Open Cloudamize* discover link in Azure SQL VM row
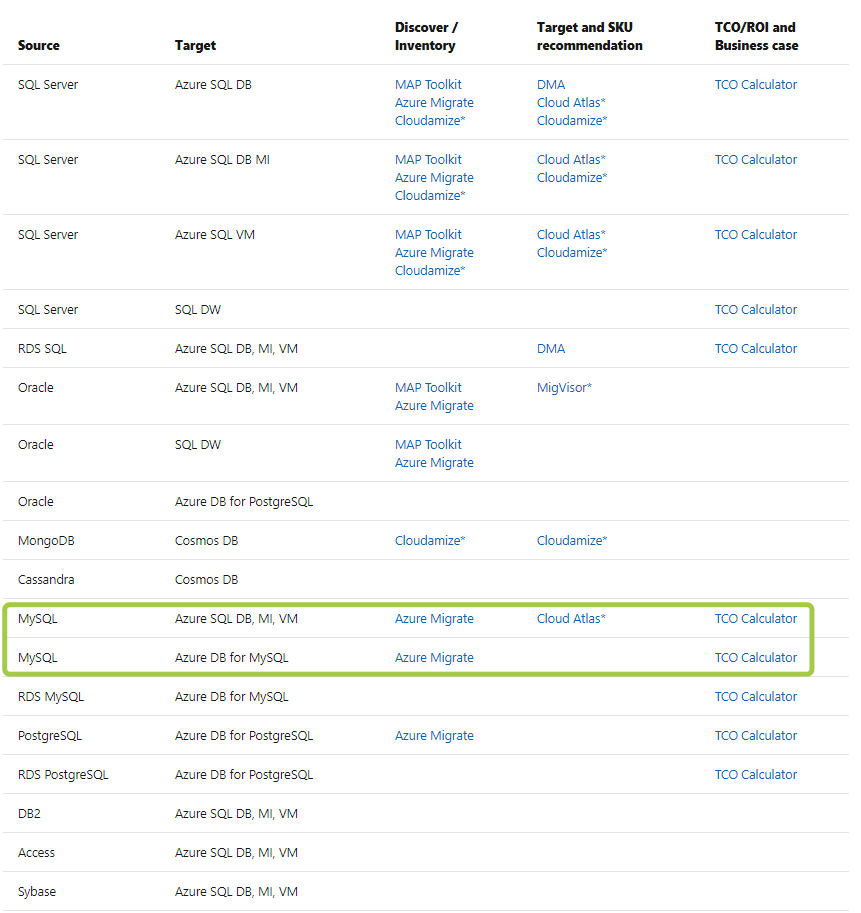Image resolution: width=861 pixels, height=913 pixels. [430, 271]
